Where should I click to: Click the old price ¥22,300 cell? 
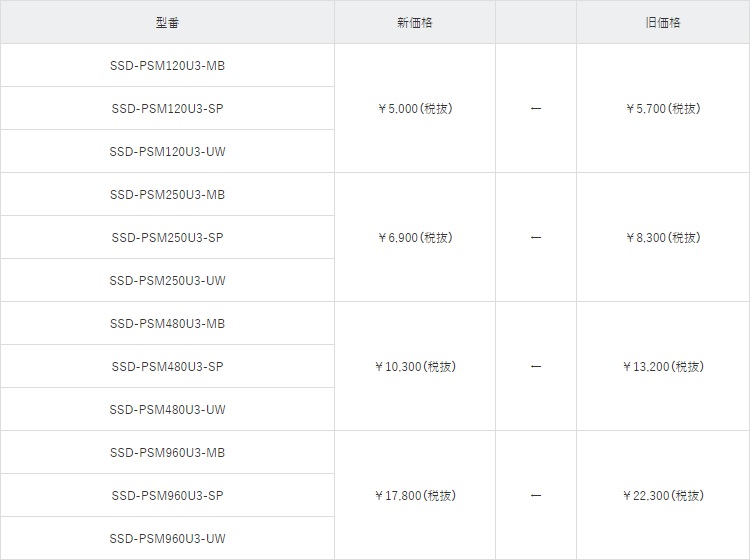[662, 495]
